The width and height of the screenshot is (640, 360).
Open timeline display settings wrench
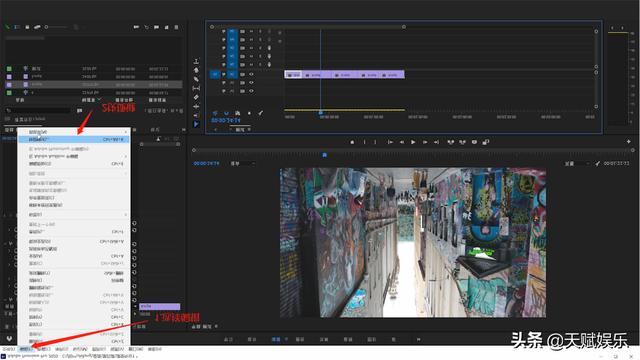coord(260,113)
